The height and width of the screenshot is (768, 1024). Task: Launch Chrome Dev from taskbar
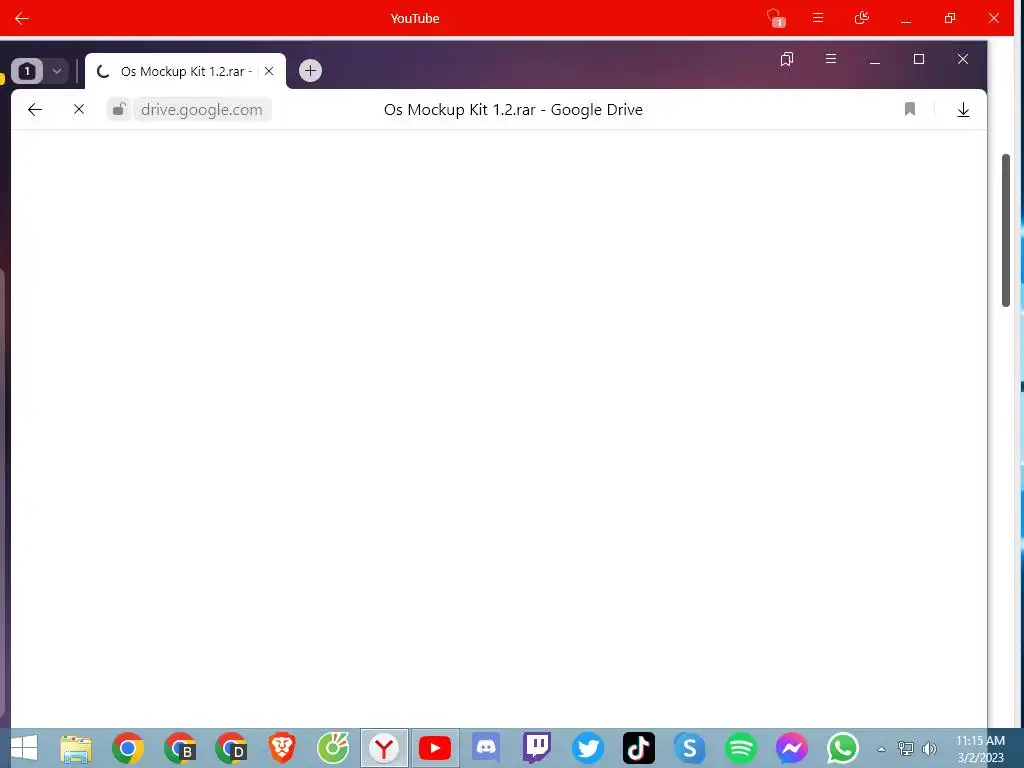point(231,748)
